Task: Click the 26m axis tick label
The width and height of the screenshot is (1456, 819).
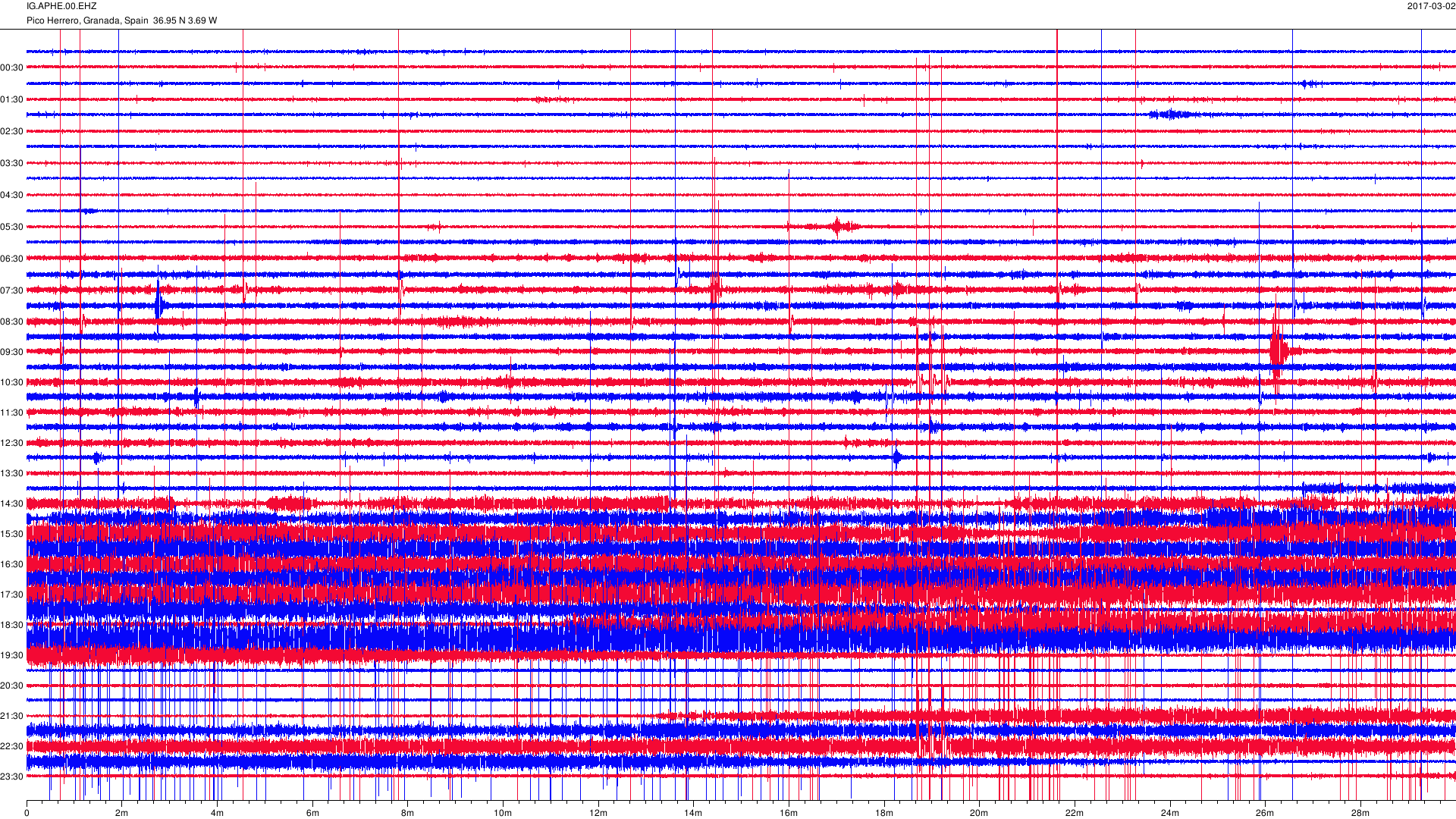Action: tap(1265, 813)
